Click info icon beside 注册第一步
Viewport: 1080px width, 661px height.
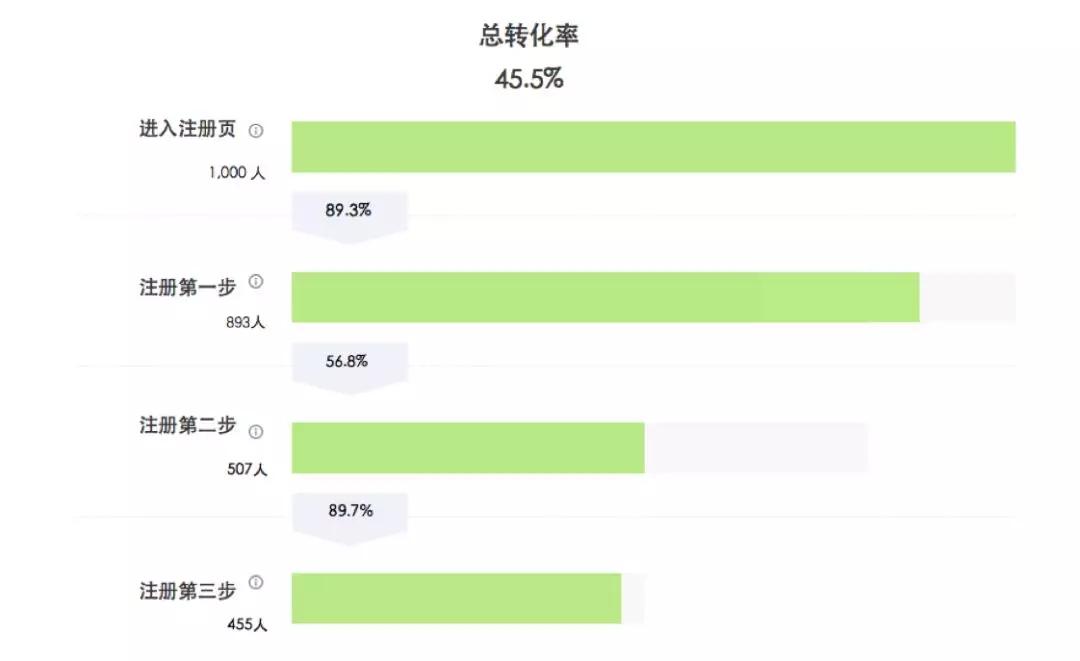(256, 282)
